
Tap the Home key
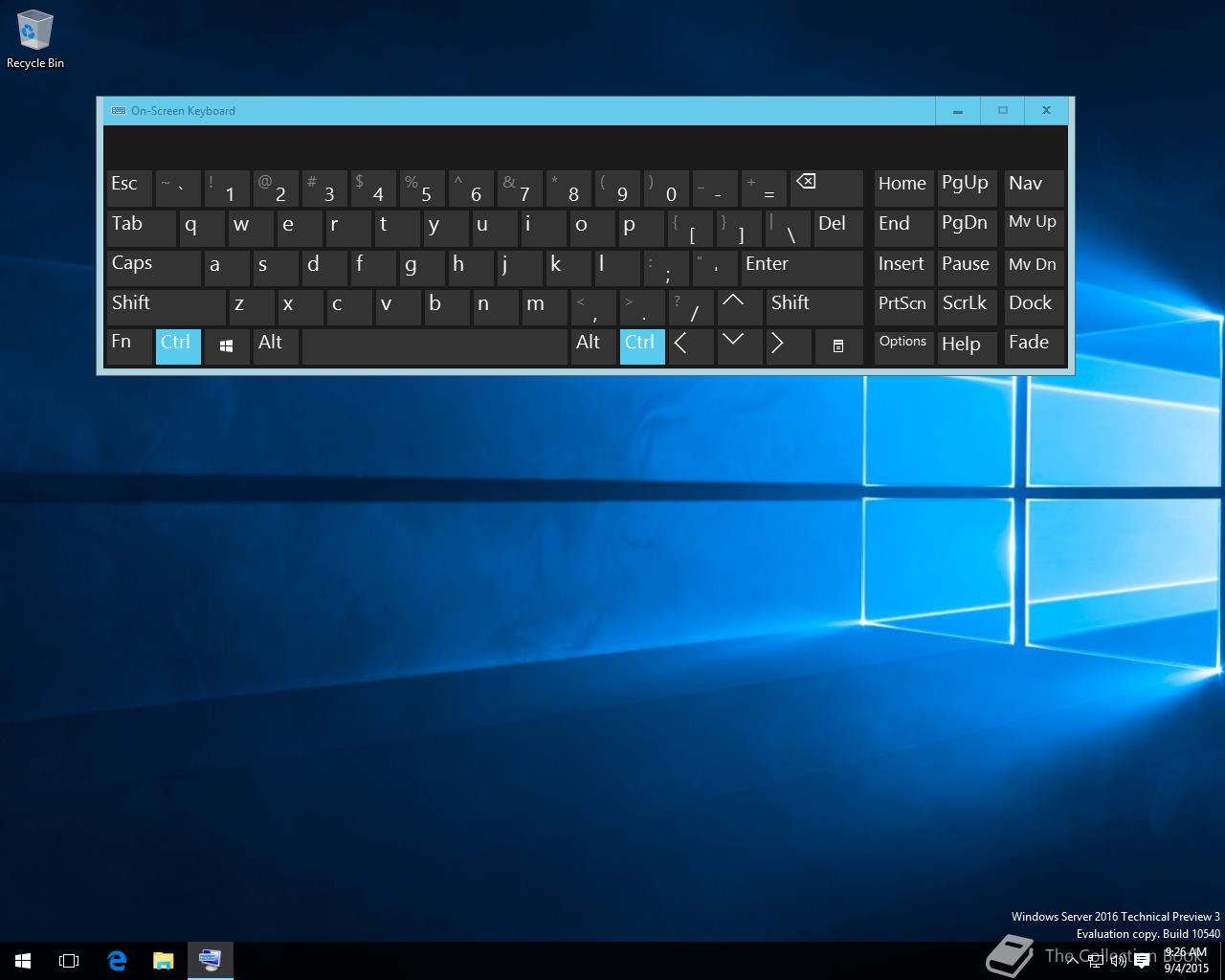pyautogui.click(x=903, y=189)
